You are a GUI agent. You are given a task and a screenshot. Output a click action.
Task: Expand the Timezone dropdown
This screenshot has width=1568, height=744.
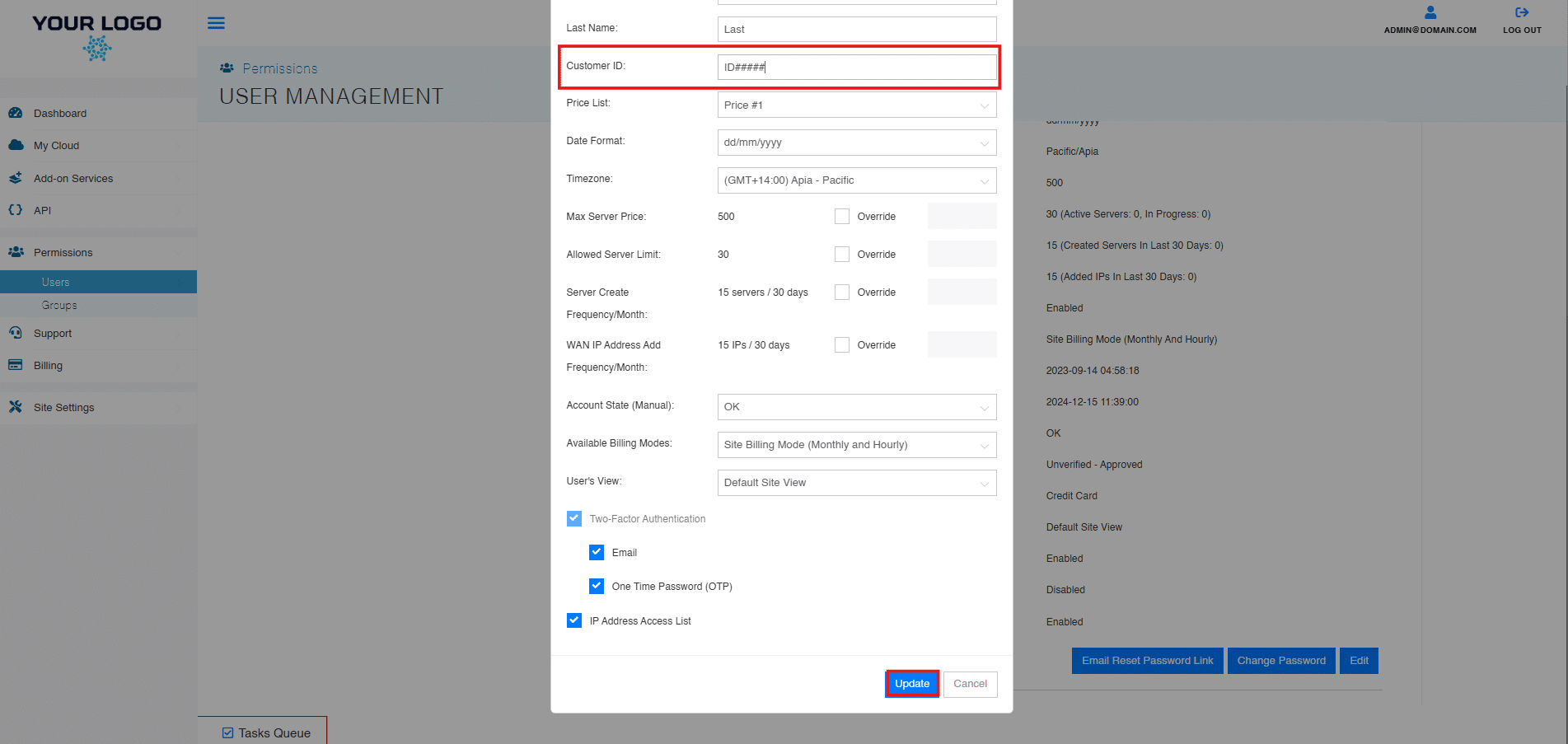[x=856, y=180]
